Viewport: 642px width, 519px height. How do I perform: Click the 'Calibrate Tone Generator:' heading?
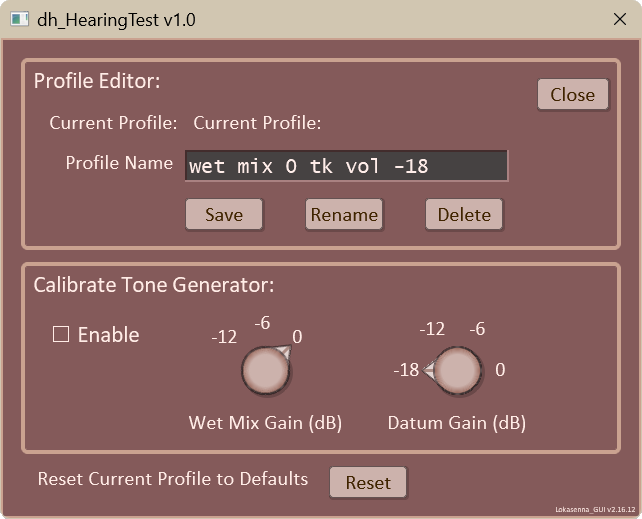click(x=154, y=285)
